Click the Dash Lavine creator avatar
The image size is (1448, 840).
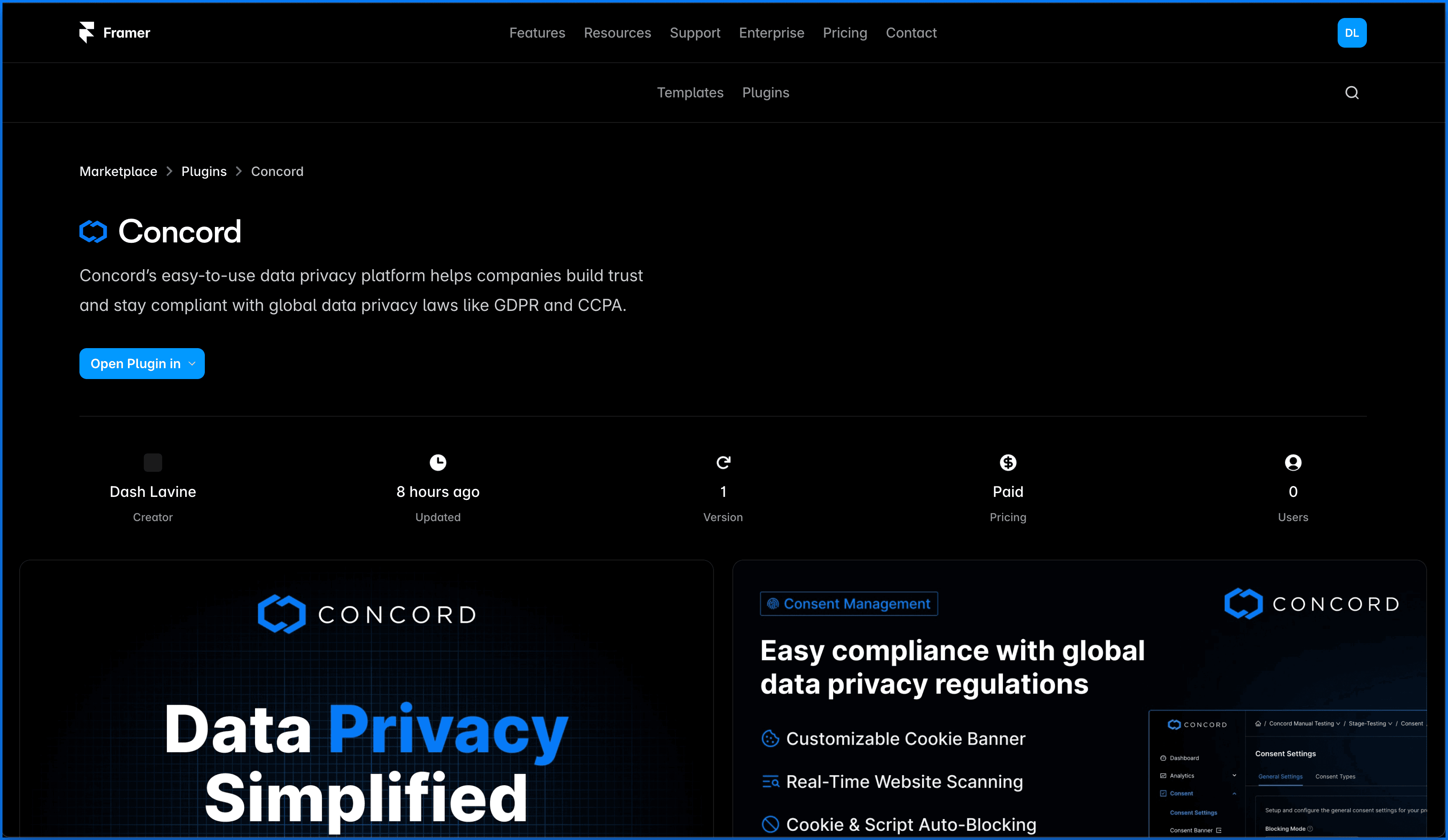153,463
